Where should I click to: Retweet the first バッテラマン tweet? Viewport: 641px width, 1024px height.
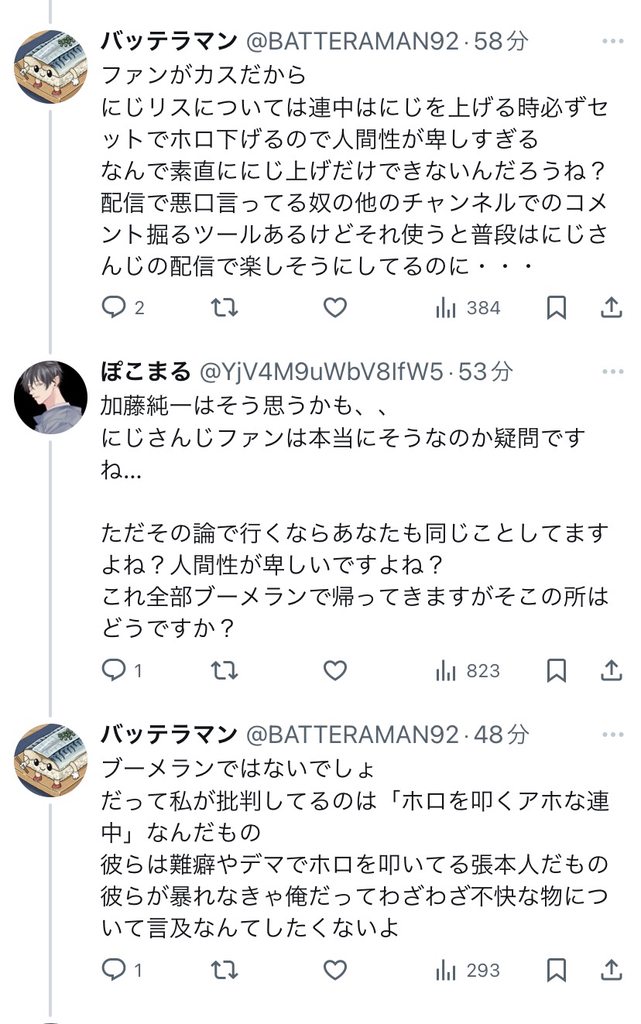pos(225,307)
